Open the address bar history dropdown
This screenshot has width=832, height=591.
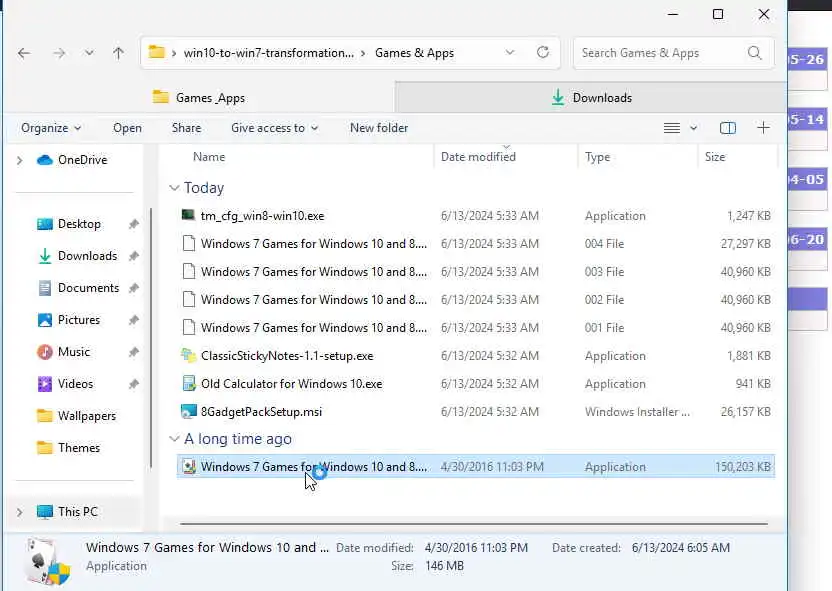pos(510,53)
